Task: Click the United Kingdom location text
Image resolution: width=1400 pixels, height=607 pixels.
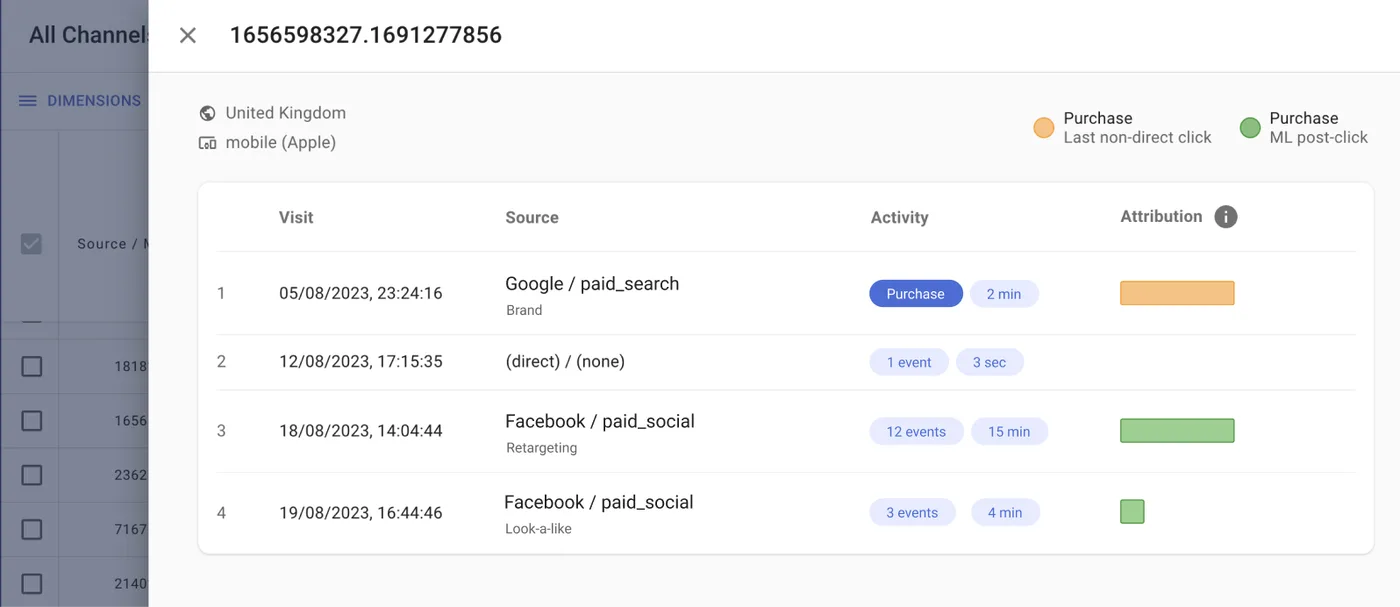Action: pyautogui.click(x=286, y=113)
